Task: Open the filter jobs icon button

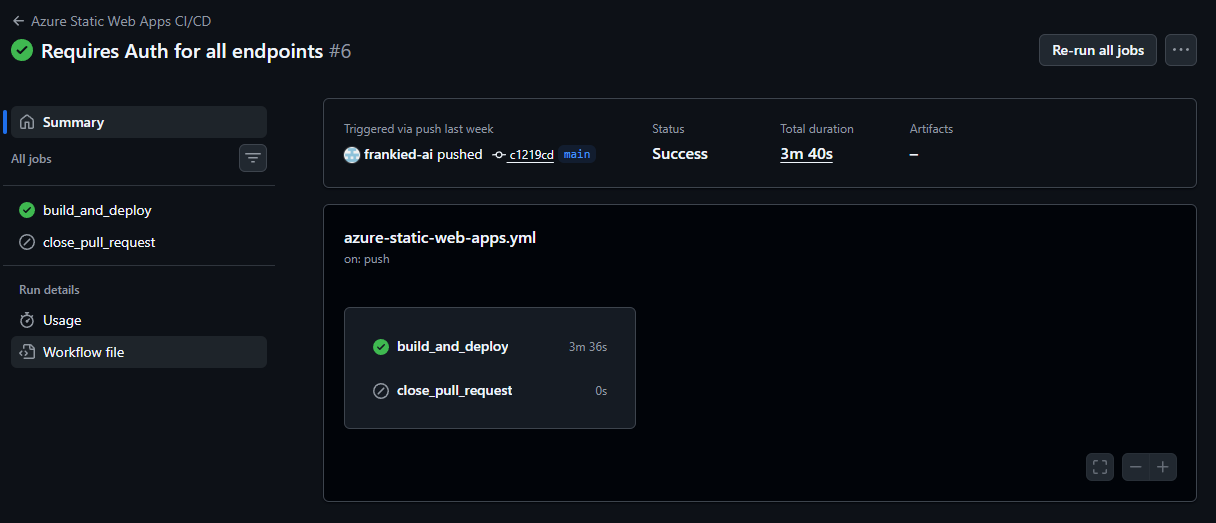Action: (x=253, y=158)
